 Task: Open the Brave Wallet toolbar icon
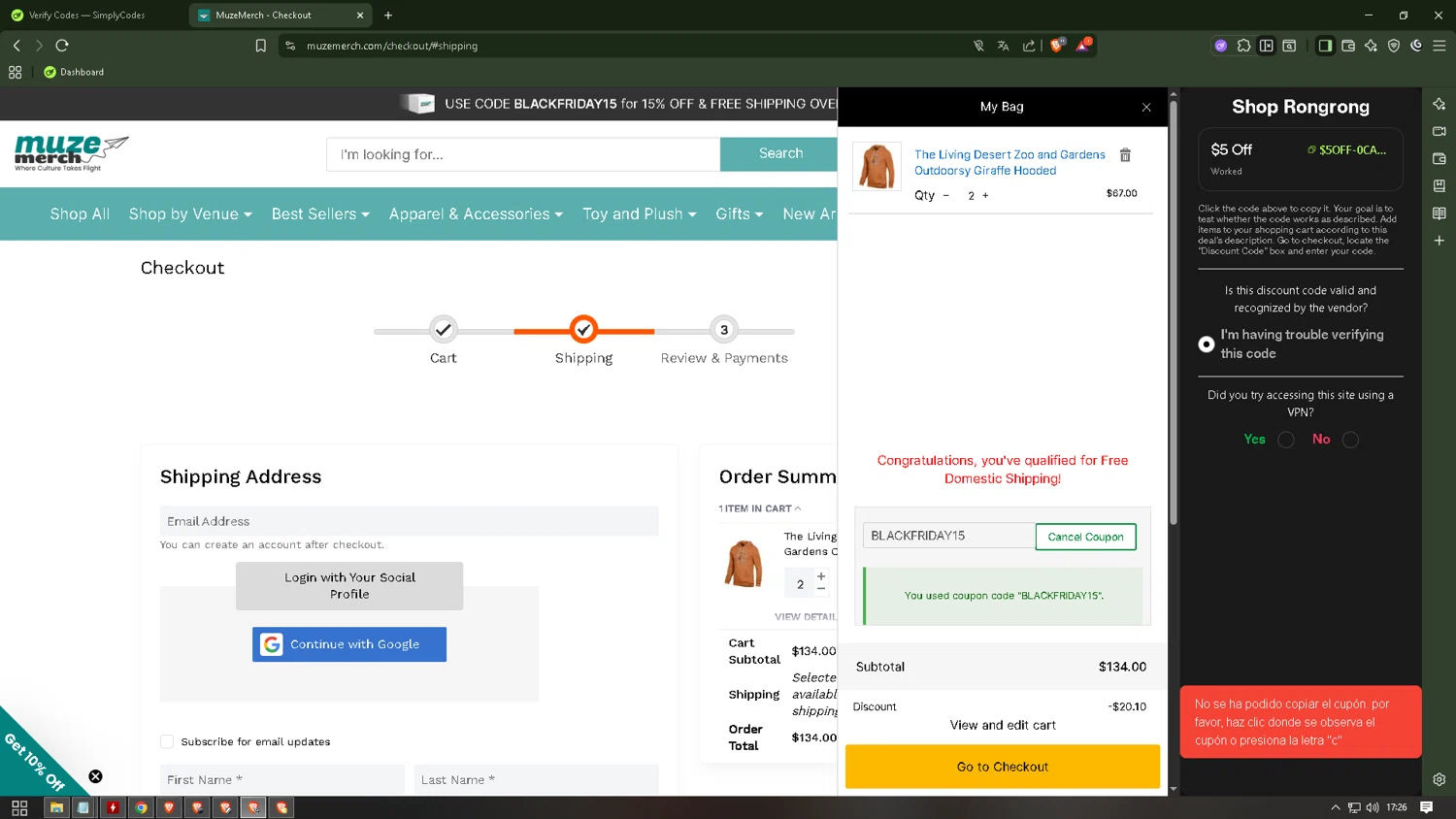click(x=1348, y=46)
